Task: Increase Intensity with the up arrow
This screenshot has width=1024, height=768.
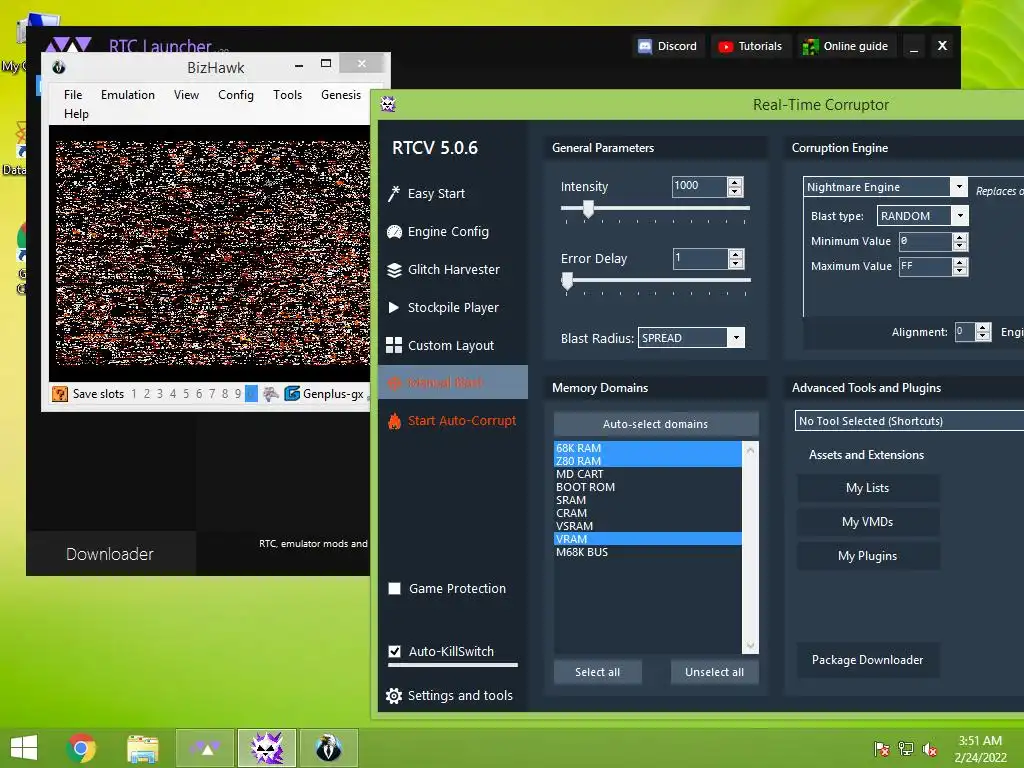Action: (x=735, y=183)
